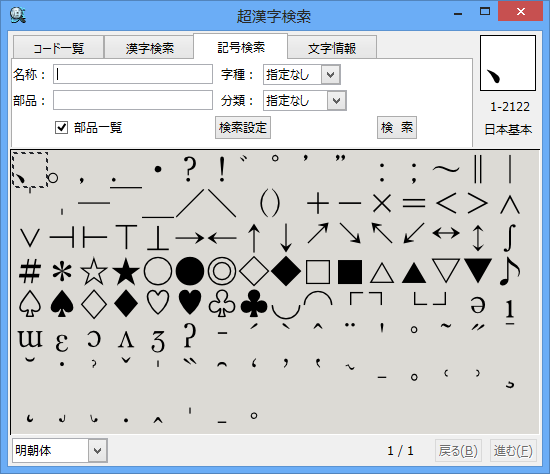Uncheck the 部品一覧 checkbox
Screen dimensions: 550x474
(x=61, y=127)
